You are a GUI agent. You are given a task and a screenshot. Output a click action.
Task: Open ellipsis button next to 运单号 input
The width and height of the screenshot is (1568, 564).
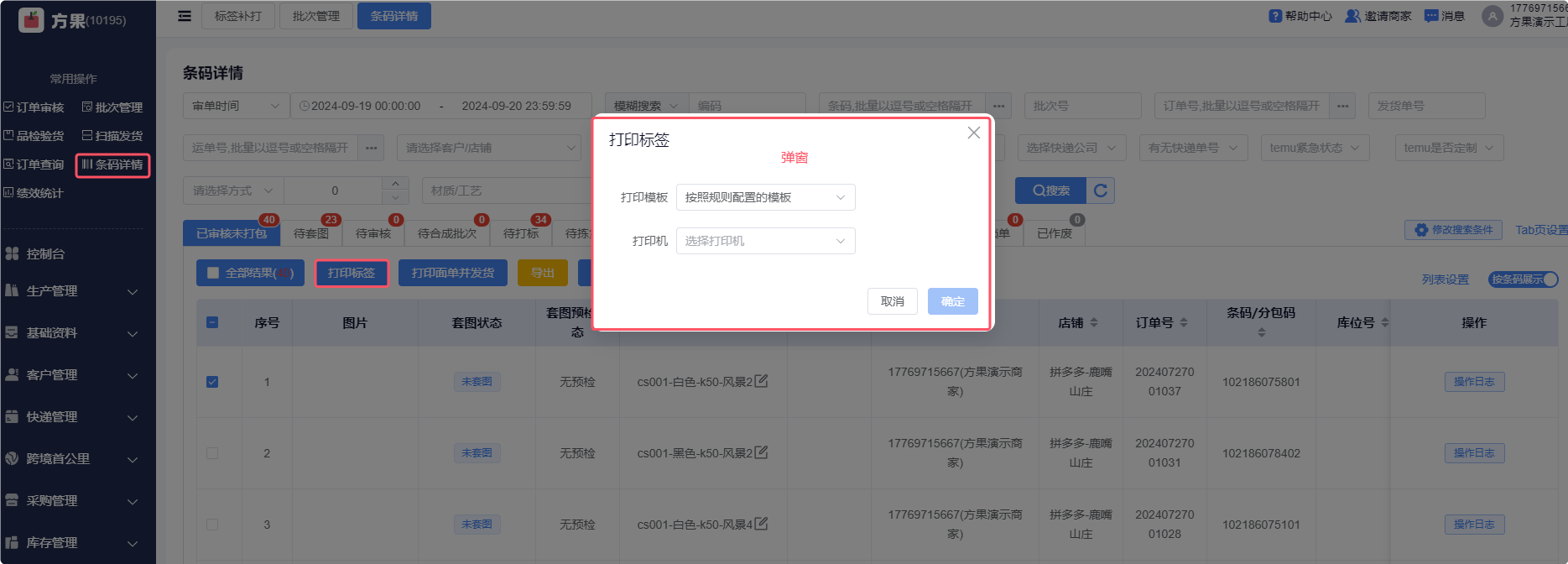coord(371,148)
